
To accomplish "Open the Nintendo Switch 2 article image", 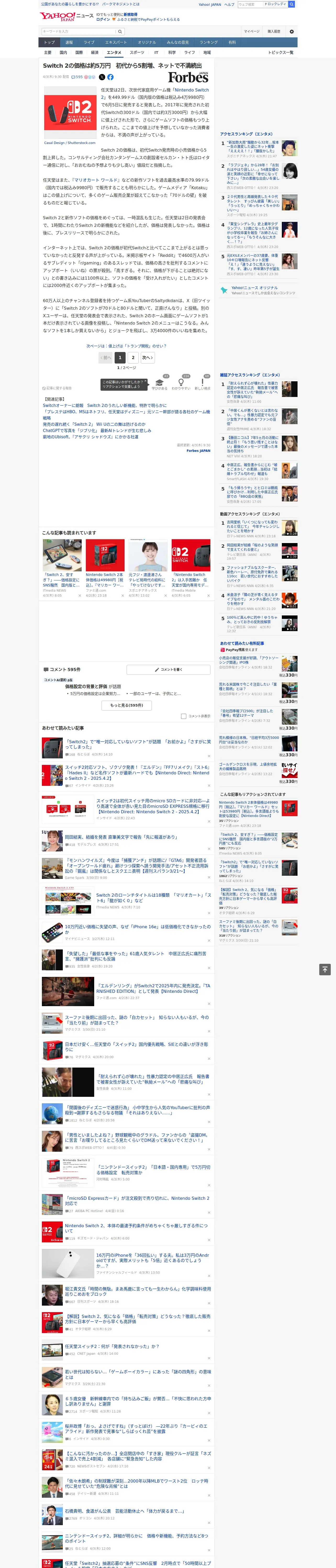I will 70,113.
